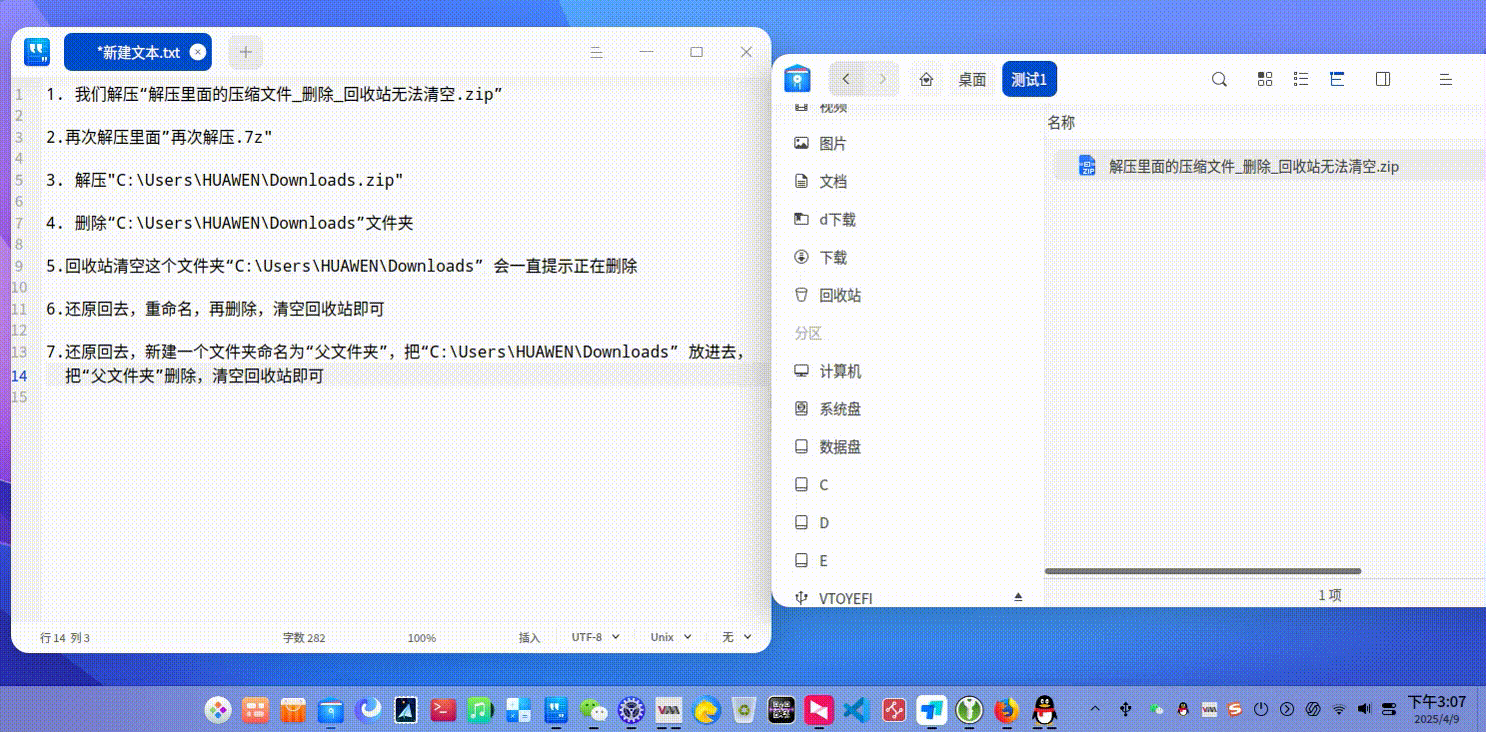Go to 桌面 in the breadcrumb
The height and width of the screenshot is (732, 1486).
pyautogui.click(x=972, y=79)
